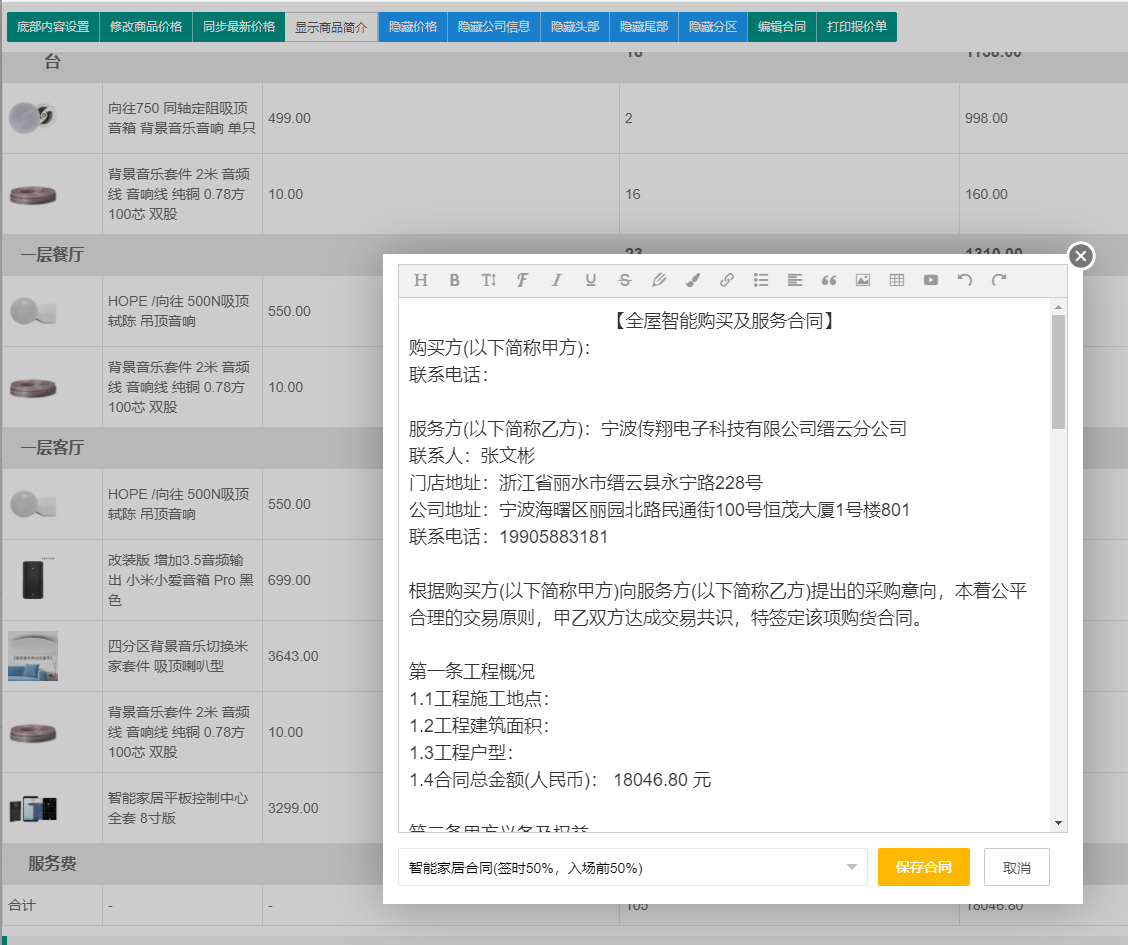Toggle 隐藏价格 option
This screenshot has height=945, width=1128.
click(x=413, y=27)
